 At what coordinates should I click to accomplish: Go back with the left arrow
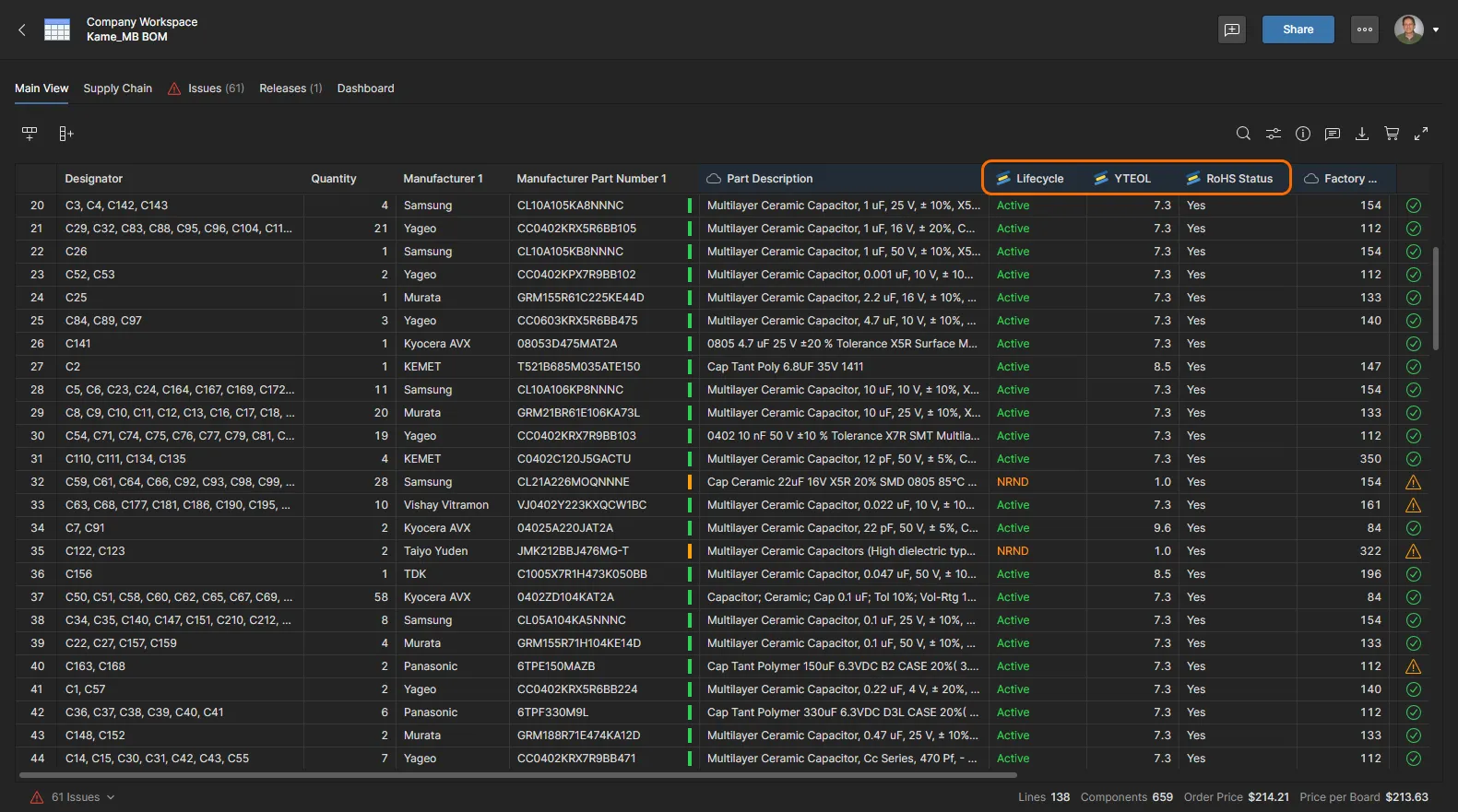click(x=22, y=29)
